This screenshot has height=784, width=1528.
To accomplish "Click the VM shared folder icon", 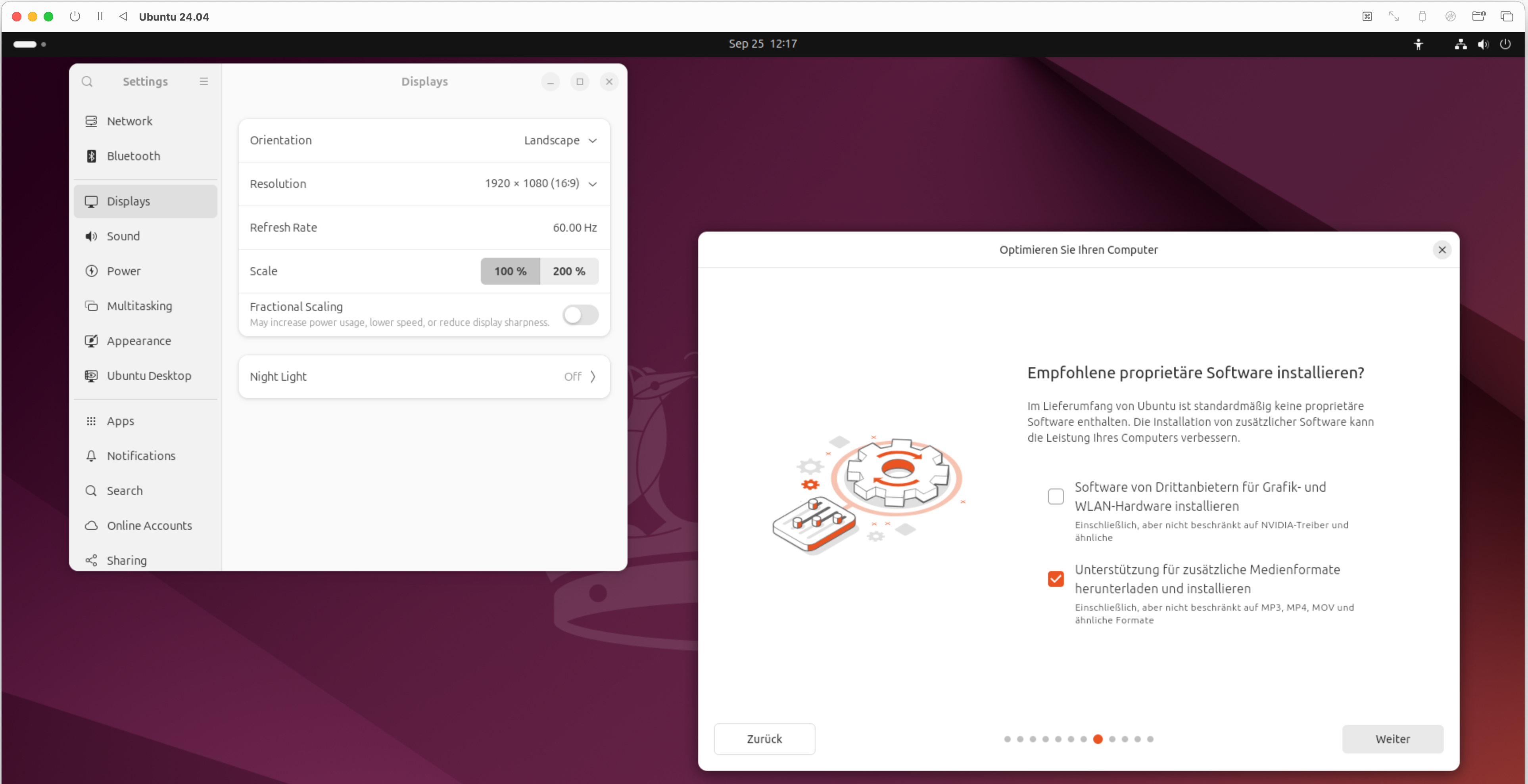I will (x=1479, y=16).
